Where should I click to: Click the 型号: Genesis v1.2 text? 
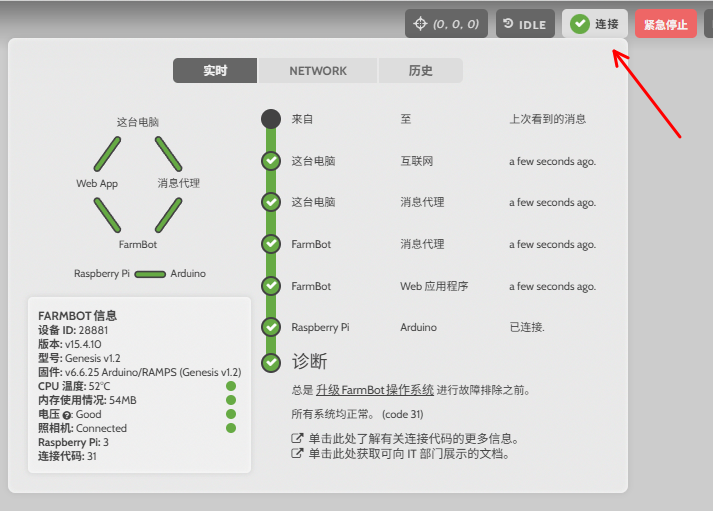[x=79, y=358]
